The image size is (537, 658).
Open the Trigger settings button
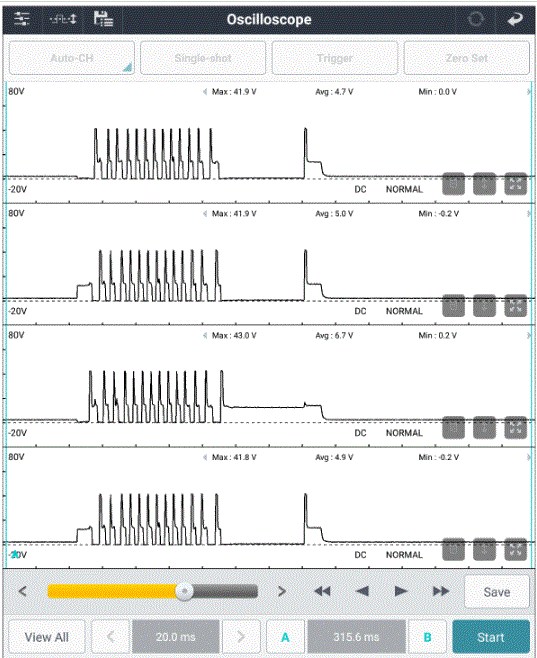pyautogui.click(x=335, y=58)
